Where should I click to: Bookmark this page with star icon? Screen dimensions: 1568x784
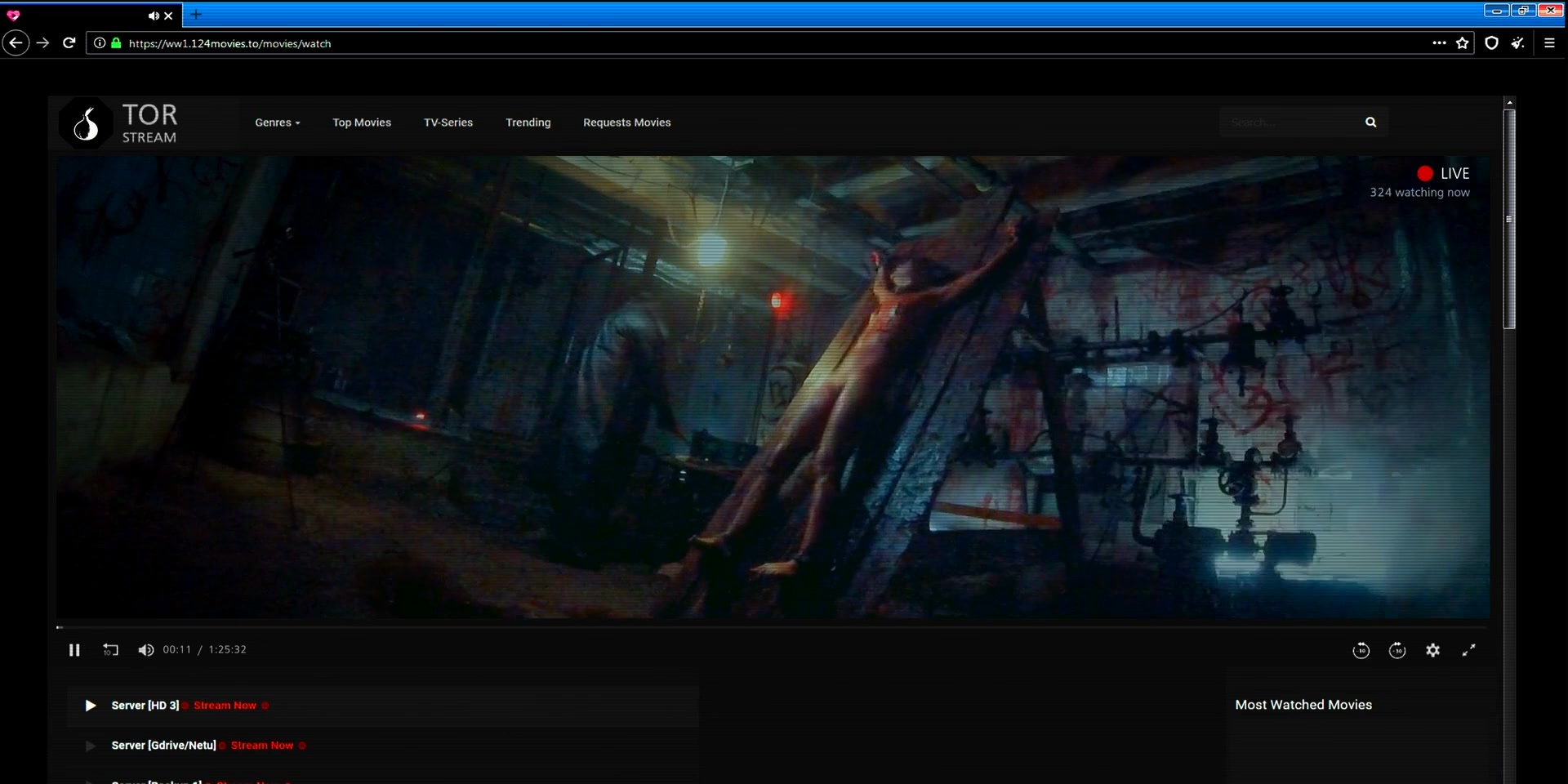1462,43
